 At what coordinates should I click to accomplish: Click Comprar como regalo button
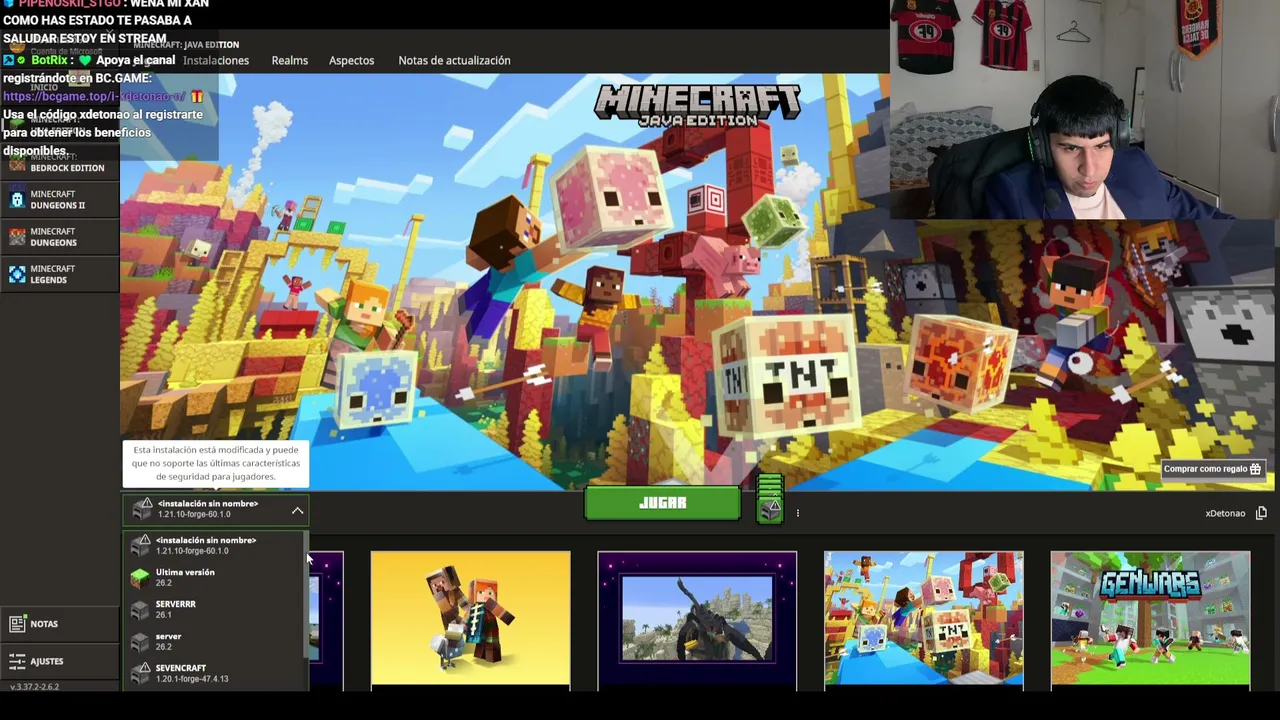[1213, 469]
